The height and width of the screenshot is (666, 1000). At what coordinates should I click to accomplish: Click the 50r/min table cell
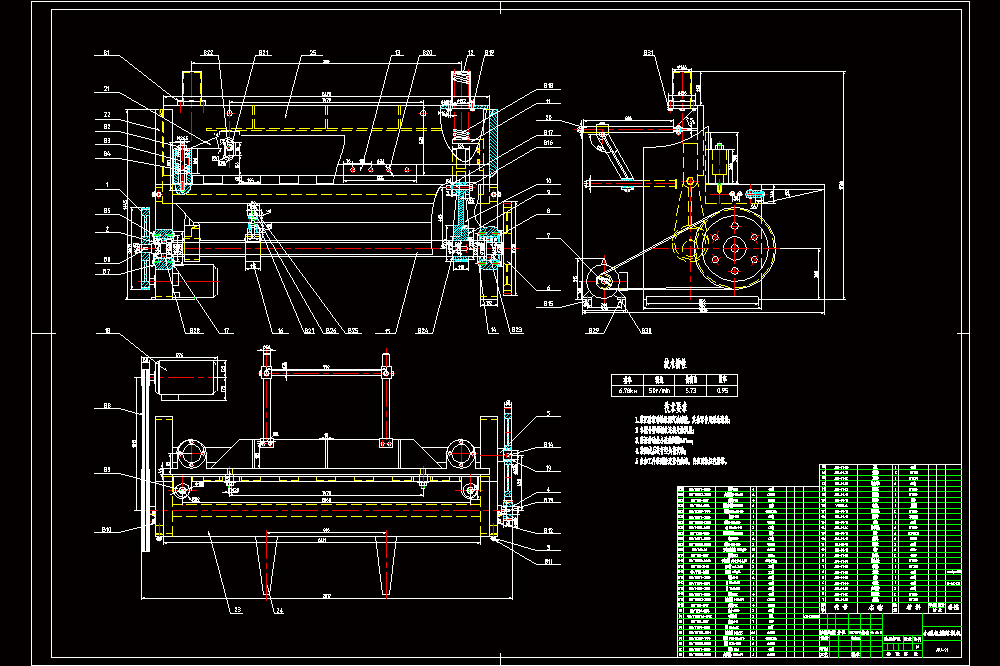tap(659, 390)
